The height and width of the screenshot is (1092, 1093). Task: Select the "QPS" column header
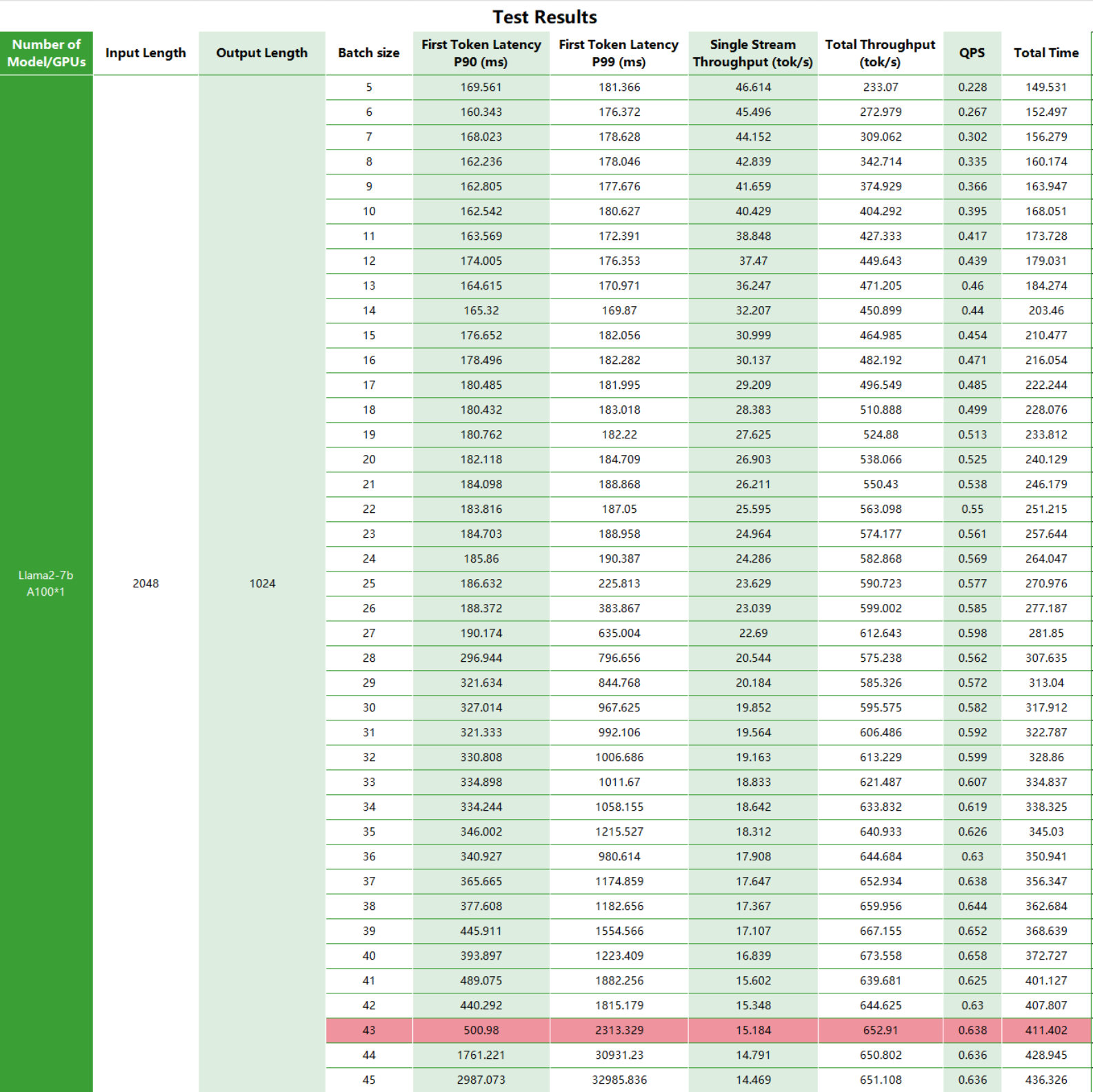(972, 53)
